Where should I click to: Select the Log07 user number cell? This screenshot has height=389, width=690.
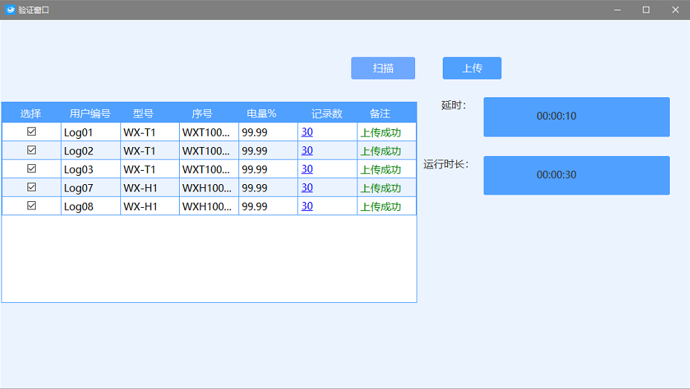coord(90,187)
